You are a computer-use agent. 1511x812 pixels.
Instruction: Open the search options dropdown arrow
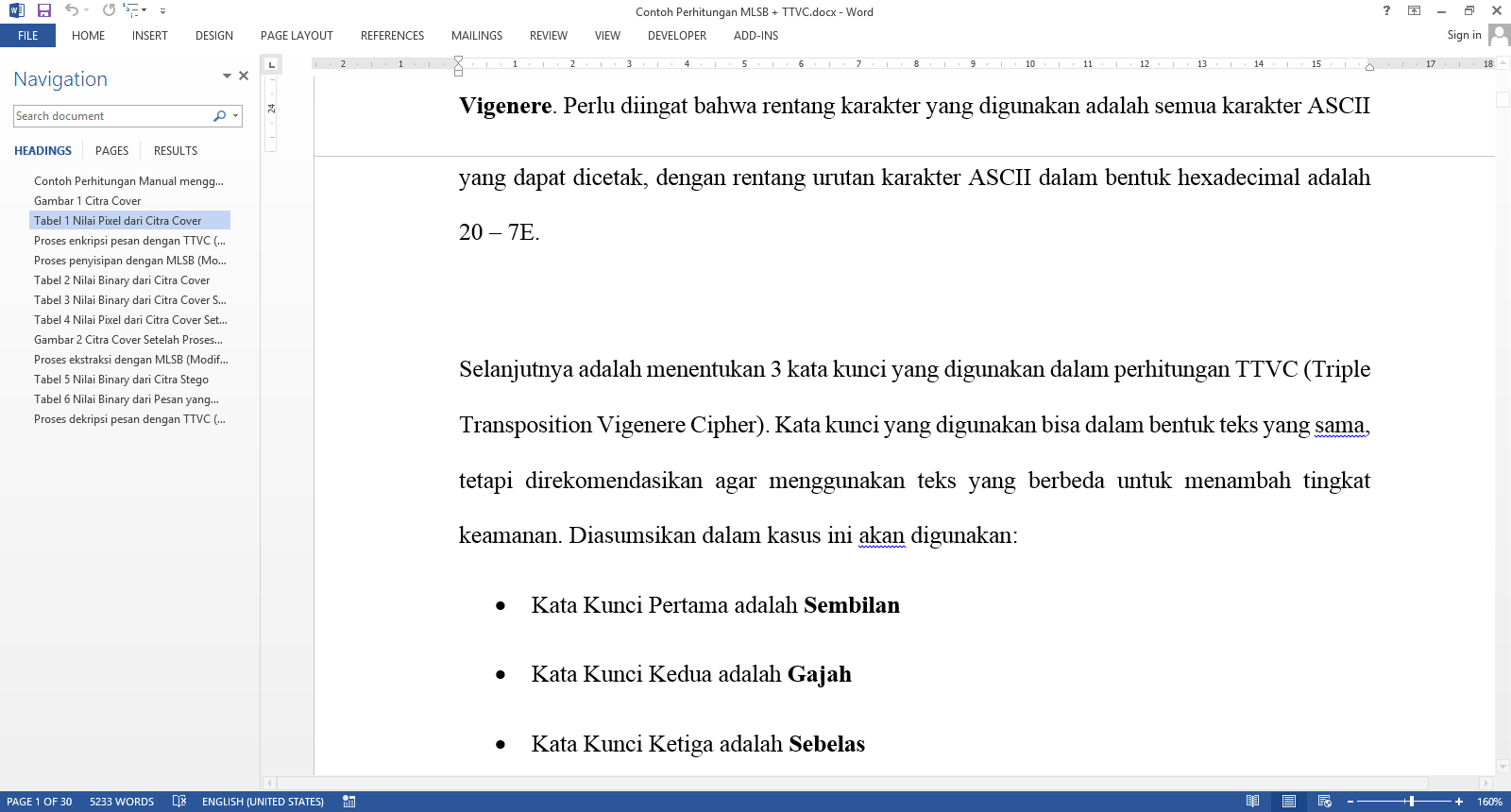click(x=235, y=116)
